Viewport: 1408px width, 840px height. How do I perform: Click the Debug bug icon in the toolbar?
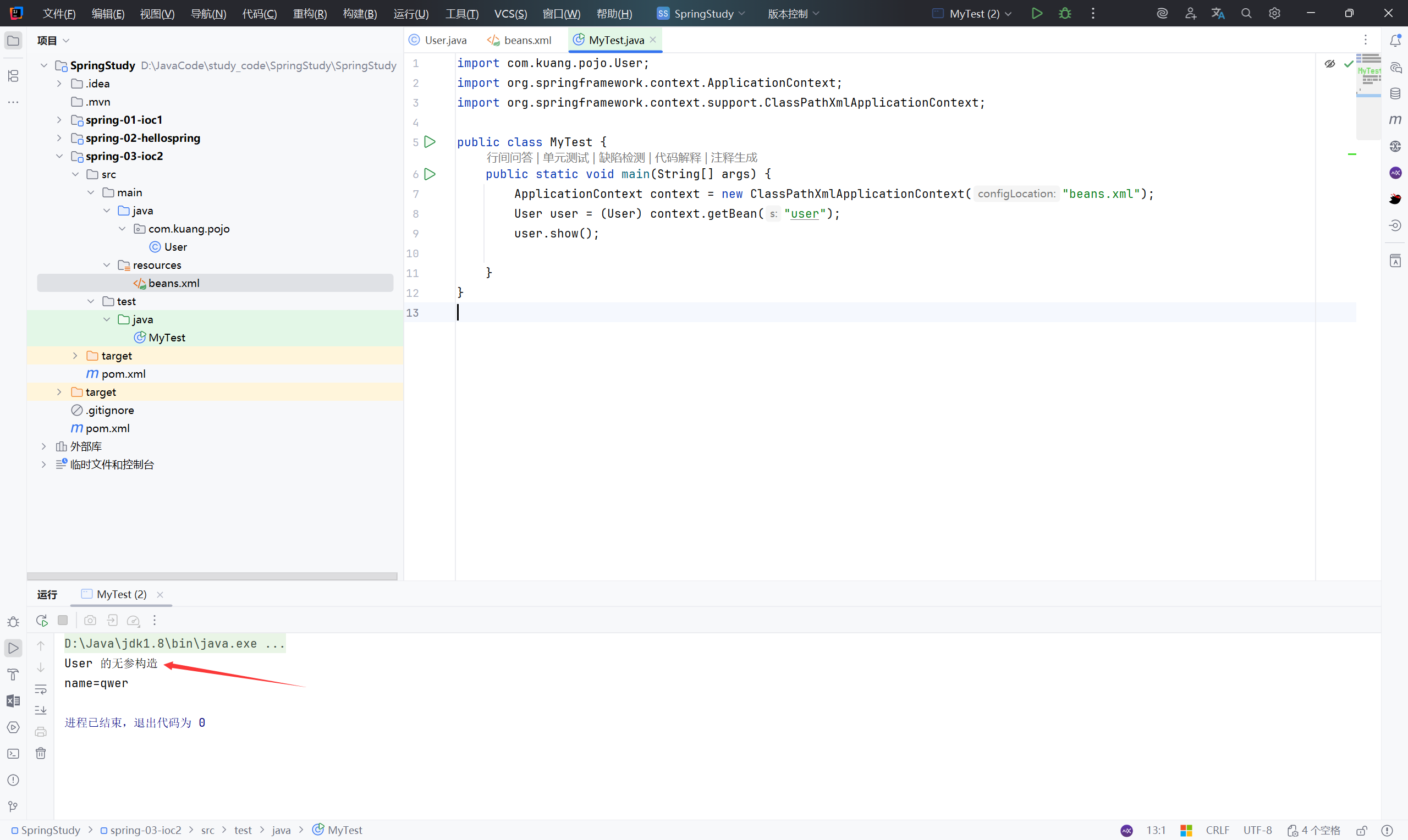point(1064,13)
